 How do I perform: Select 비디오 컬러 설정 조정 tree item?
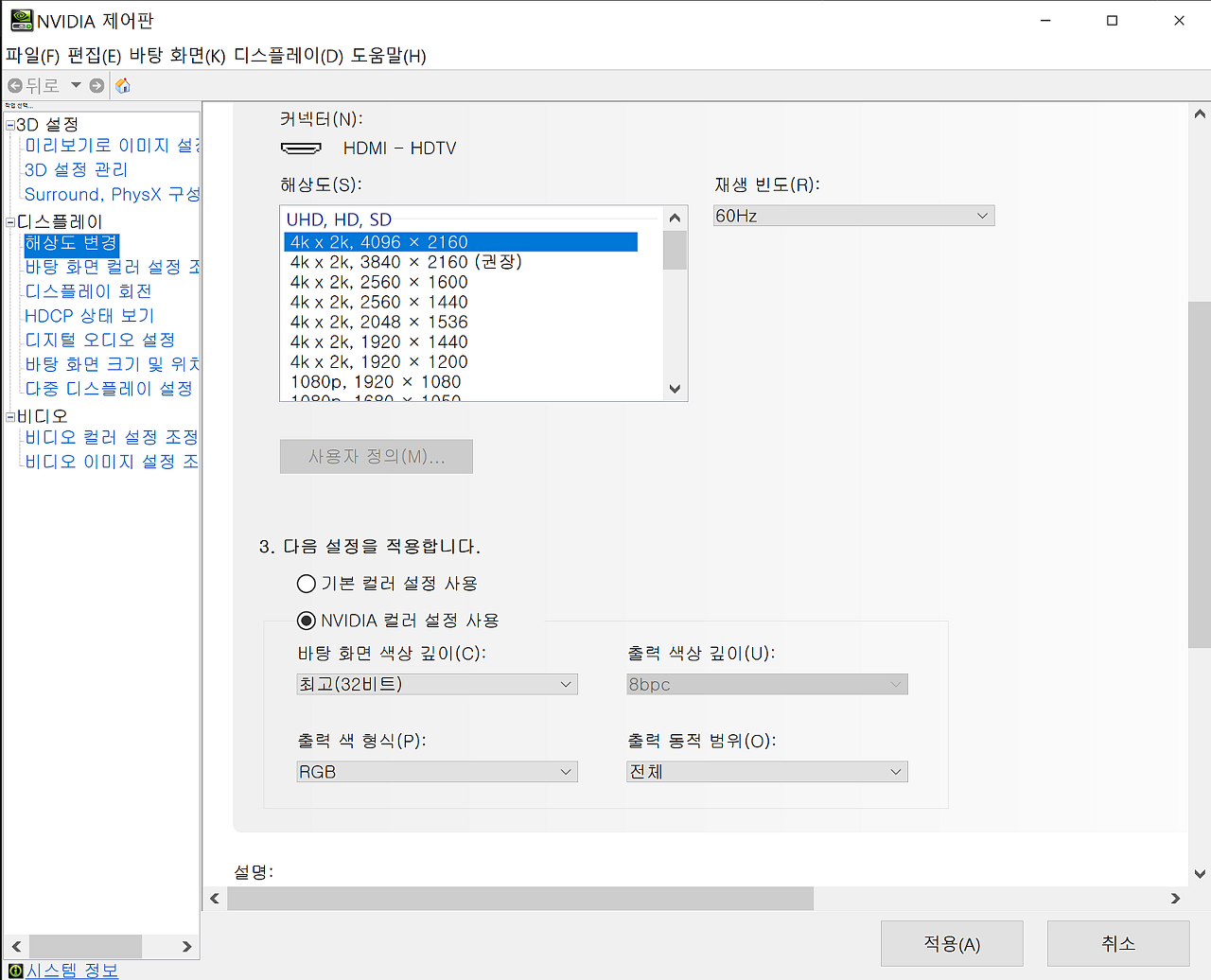(112, 437)
